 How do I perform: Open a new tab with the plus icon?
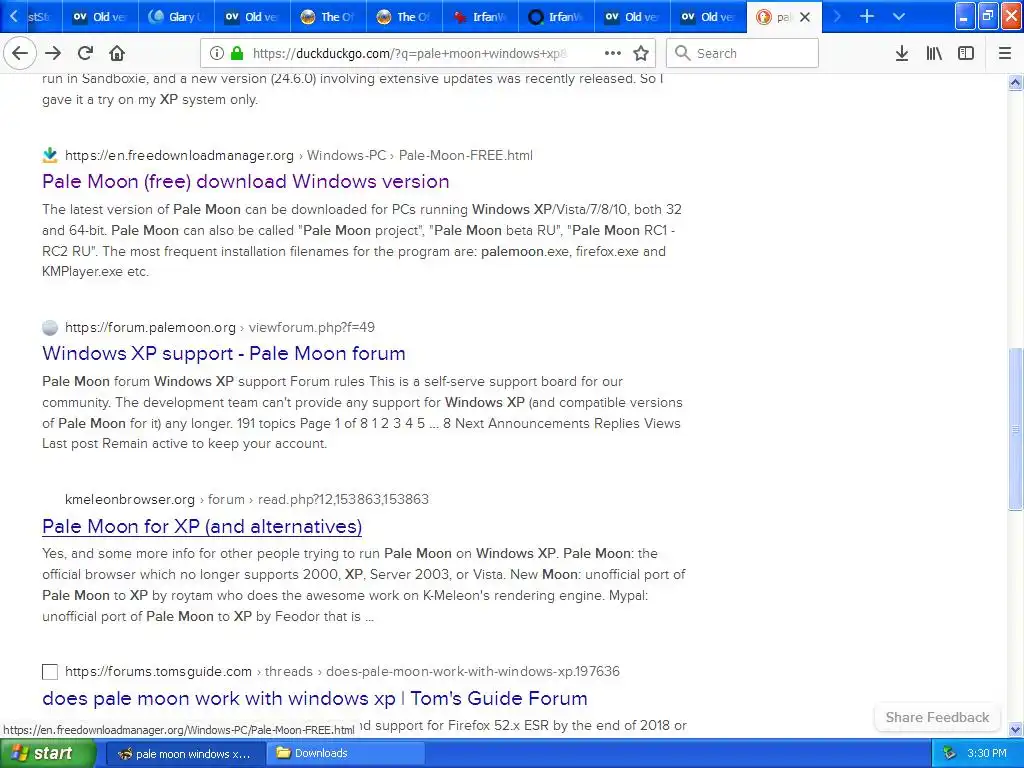pos(867,16)
